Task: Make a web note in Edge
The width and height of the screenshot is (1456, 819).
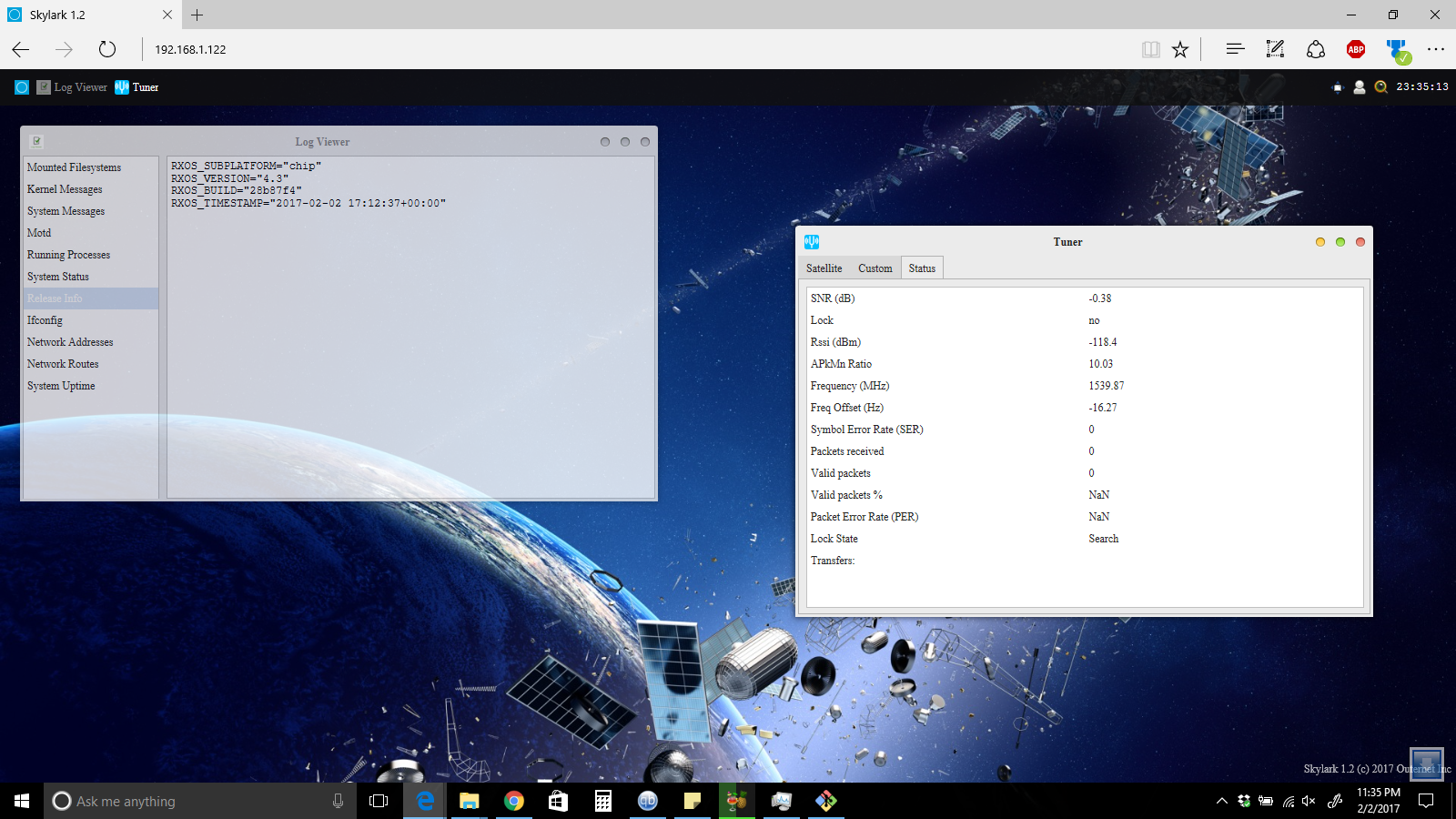Action: [1275, 49]
